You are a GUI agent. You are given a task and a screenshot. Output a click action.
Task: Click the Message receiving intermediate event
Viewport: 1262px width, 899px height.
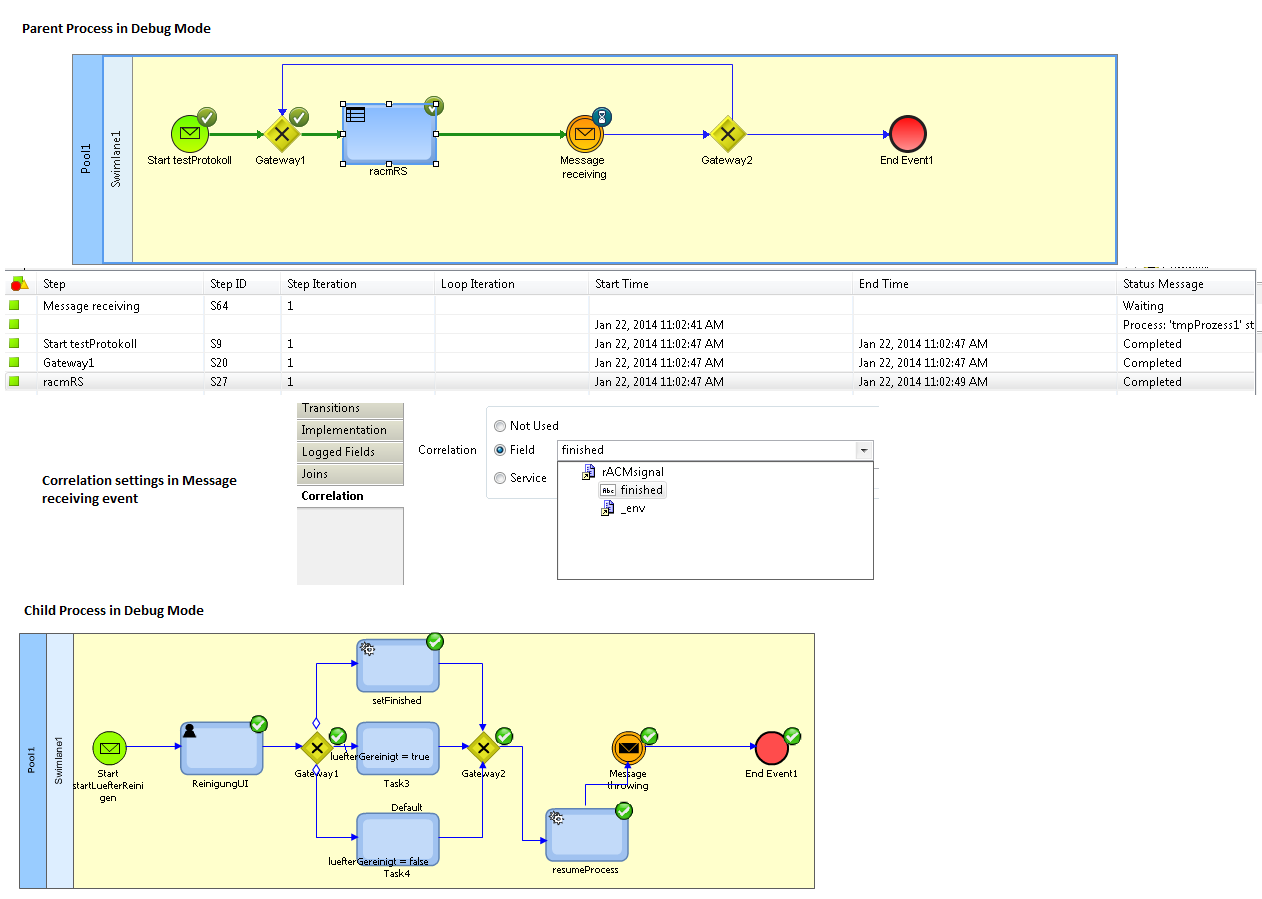(x=585, y=134)
